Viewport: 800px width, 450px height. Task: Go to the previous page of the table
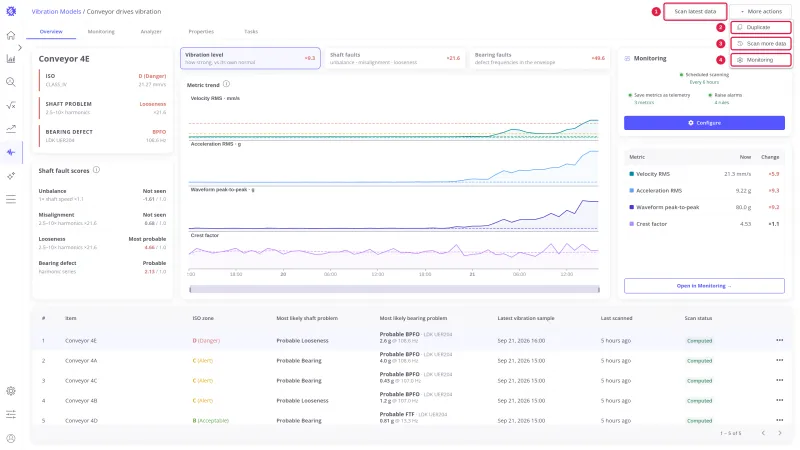[x=763, y=433]
